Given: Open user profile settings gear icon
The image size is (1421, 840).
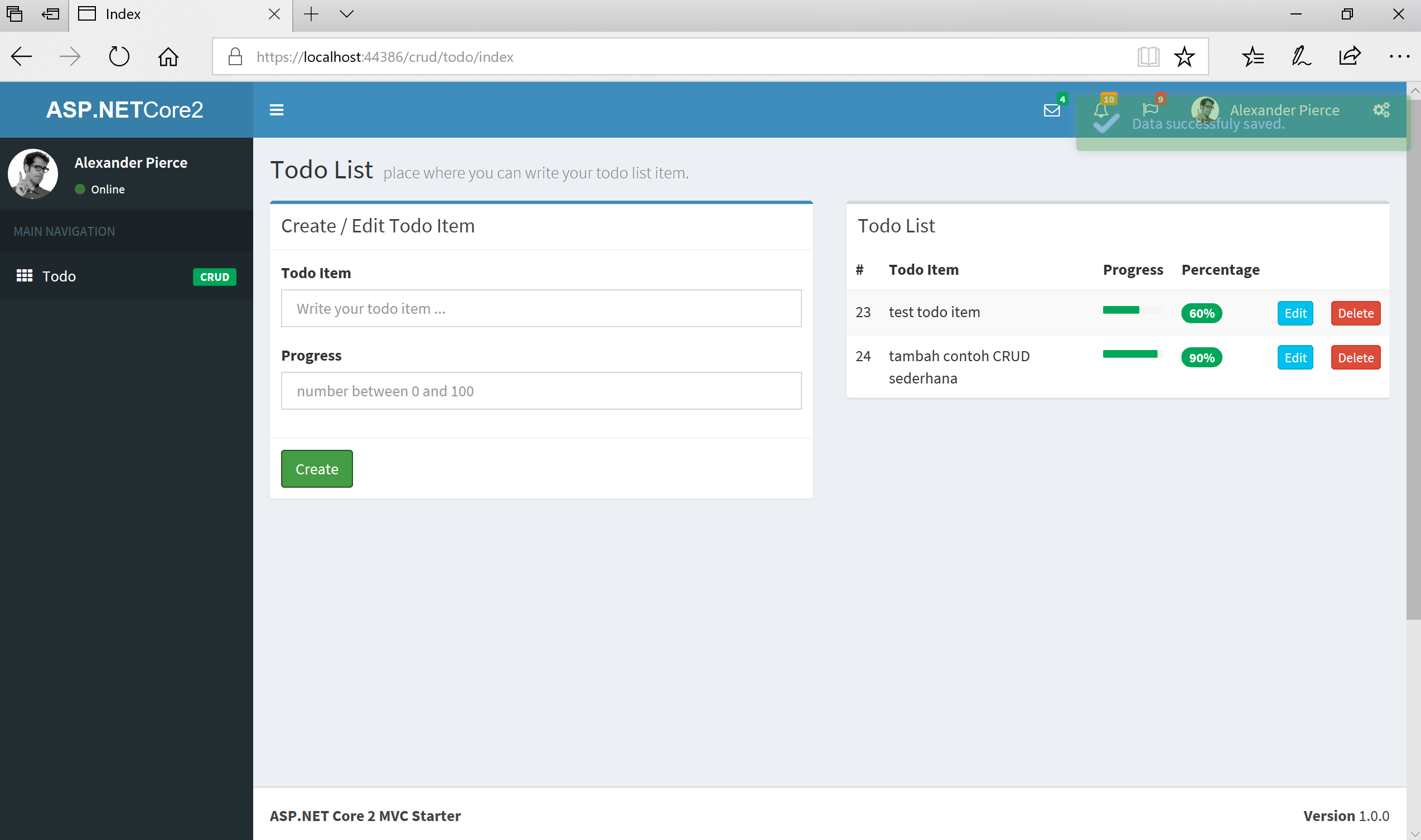Looking at the screenshot, I should 1383,110.
